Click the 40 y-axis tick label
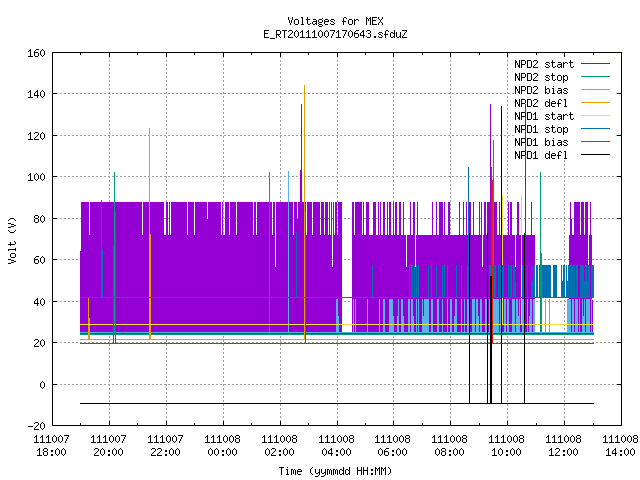 pyautogui.click(x=39, y=302)
